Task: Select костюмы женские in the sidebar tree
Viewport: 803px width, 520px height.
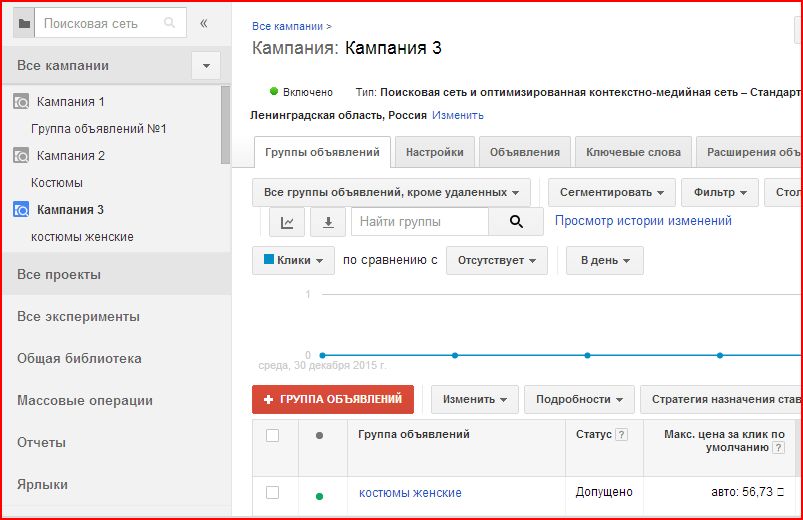Action: point(82,237)
